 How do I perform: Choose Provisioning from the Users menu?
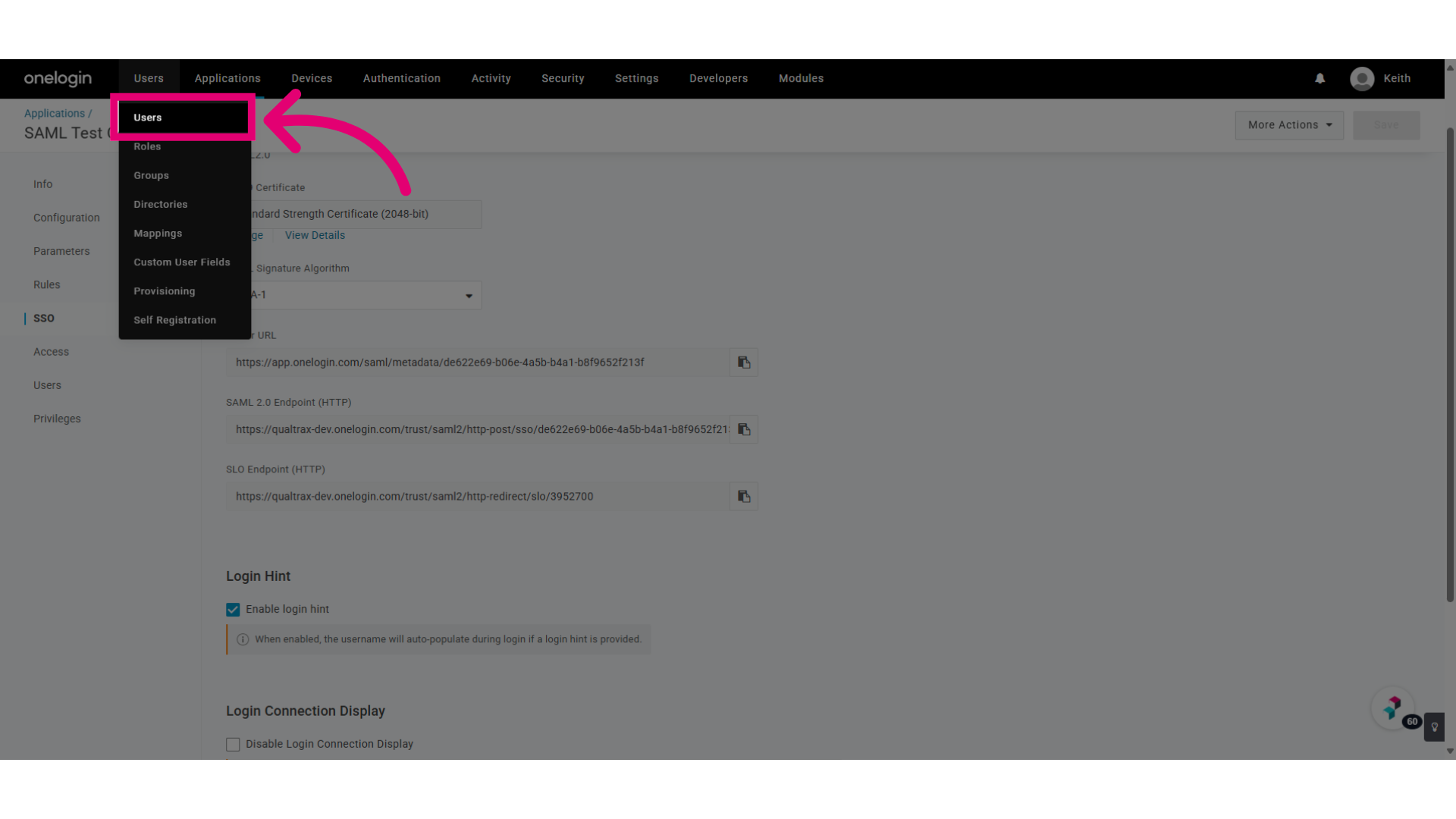pyautogui.click(x=184, y=291)
